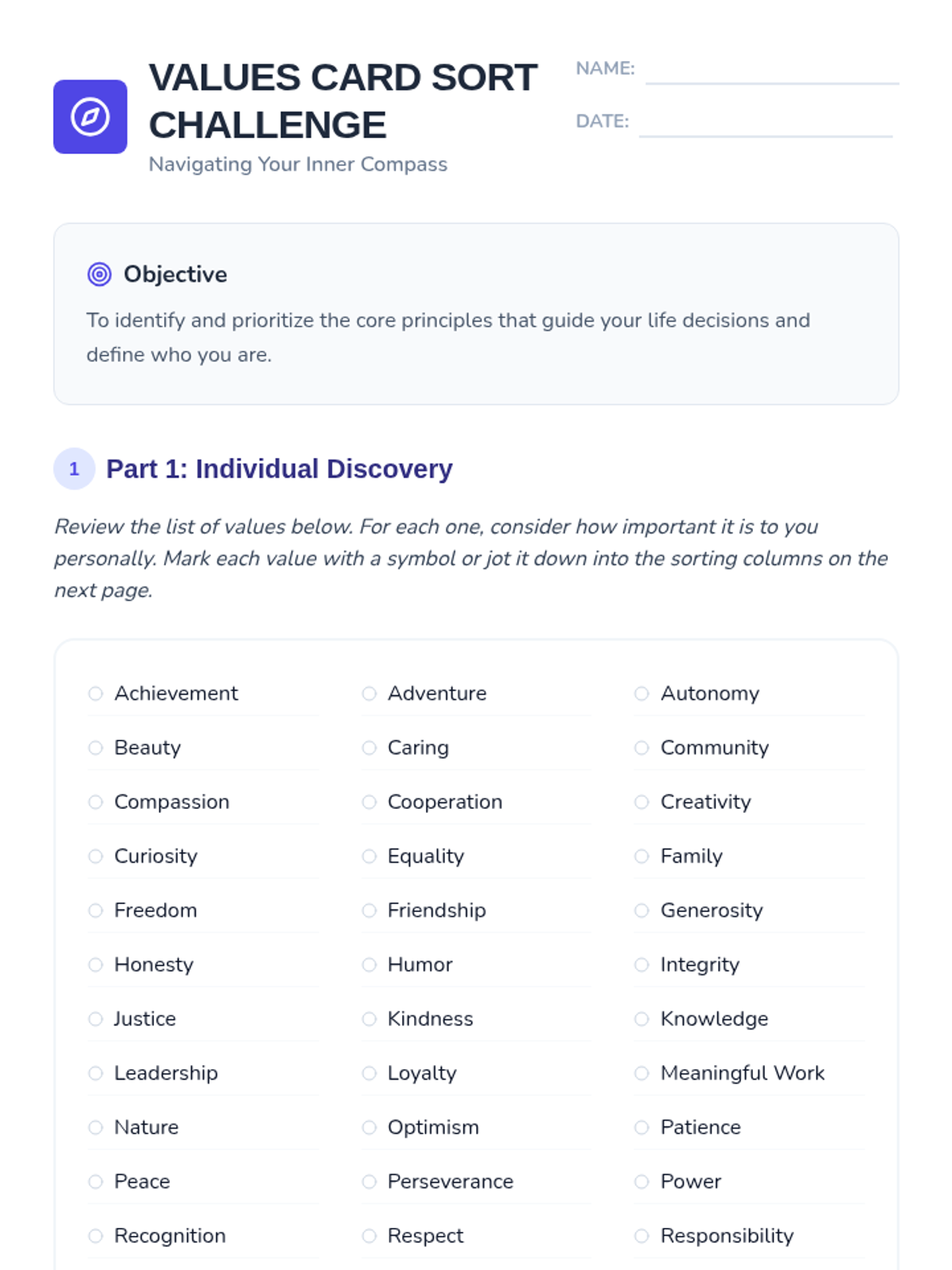This screenshot has height=1270, width=952.
Task: Click the target icon beside Objective
Action: coord(99,275)
